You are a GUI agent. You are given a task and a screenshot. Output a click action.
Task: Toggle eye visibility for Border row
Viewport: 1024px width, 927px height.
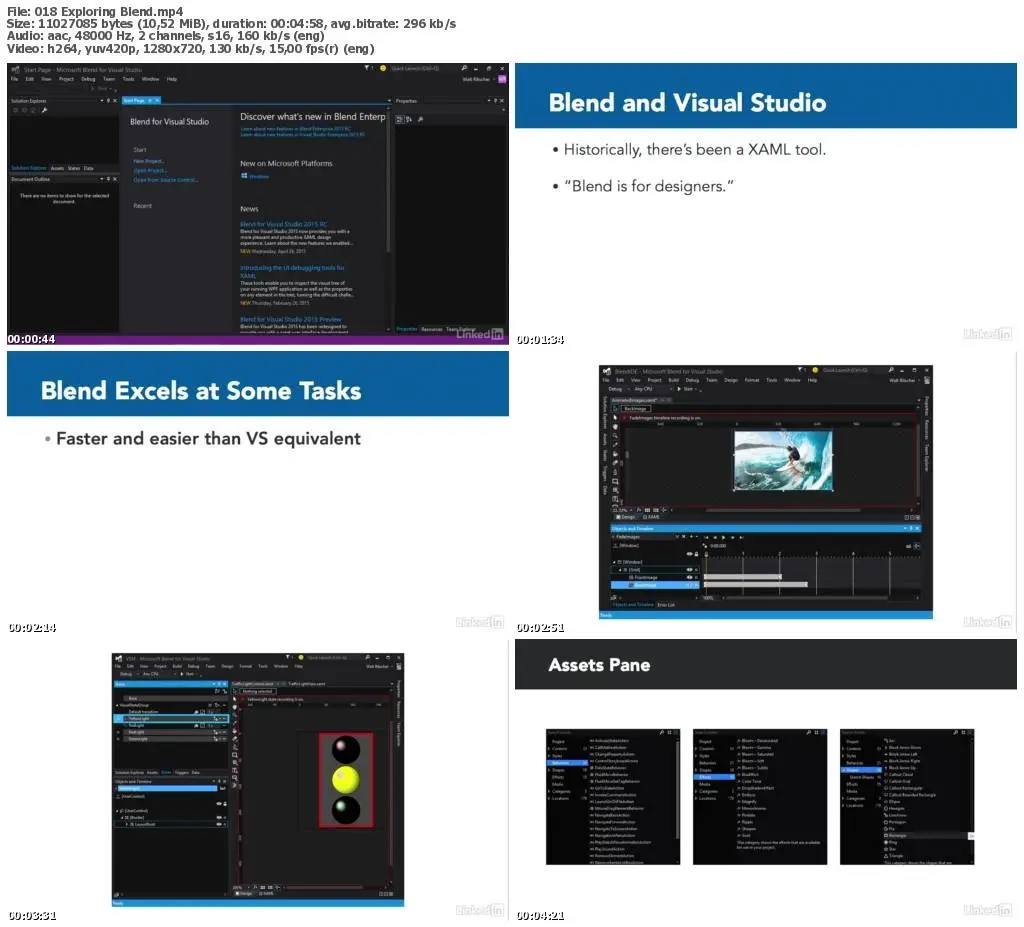click(219, 818)
